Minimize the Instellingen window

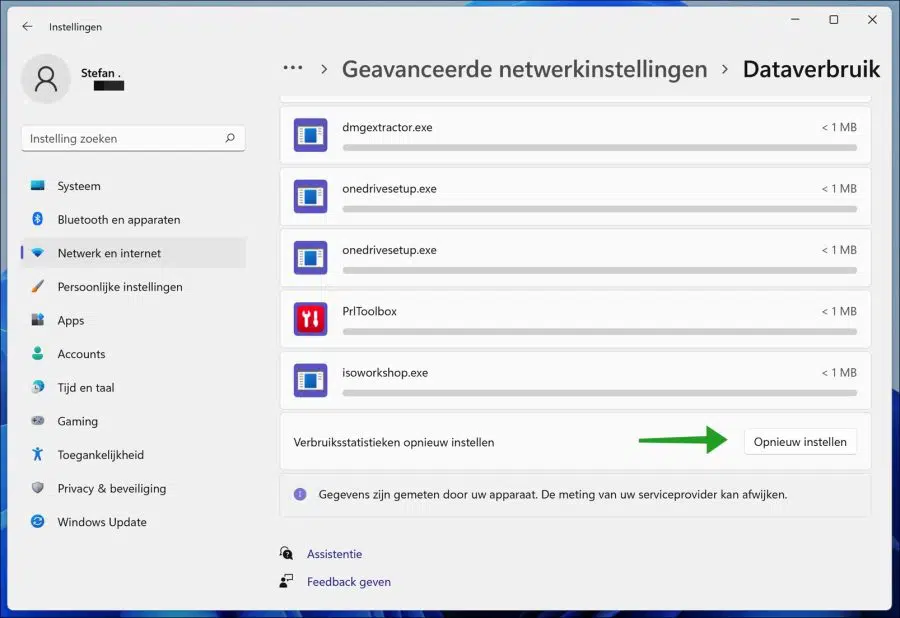[795, 20]
